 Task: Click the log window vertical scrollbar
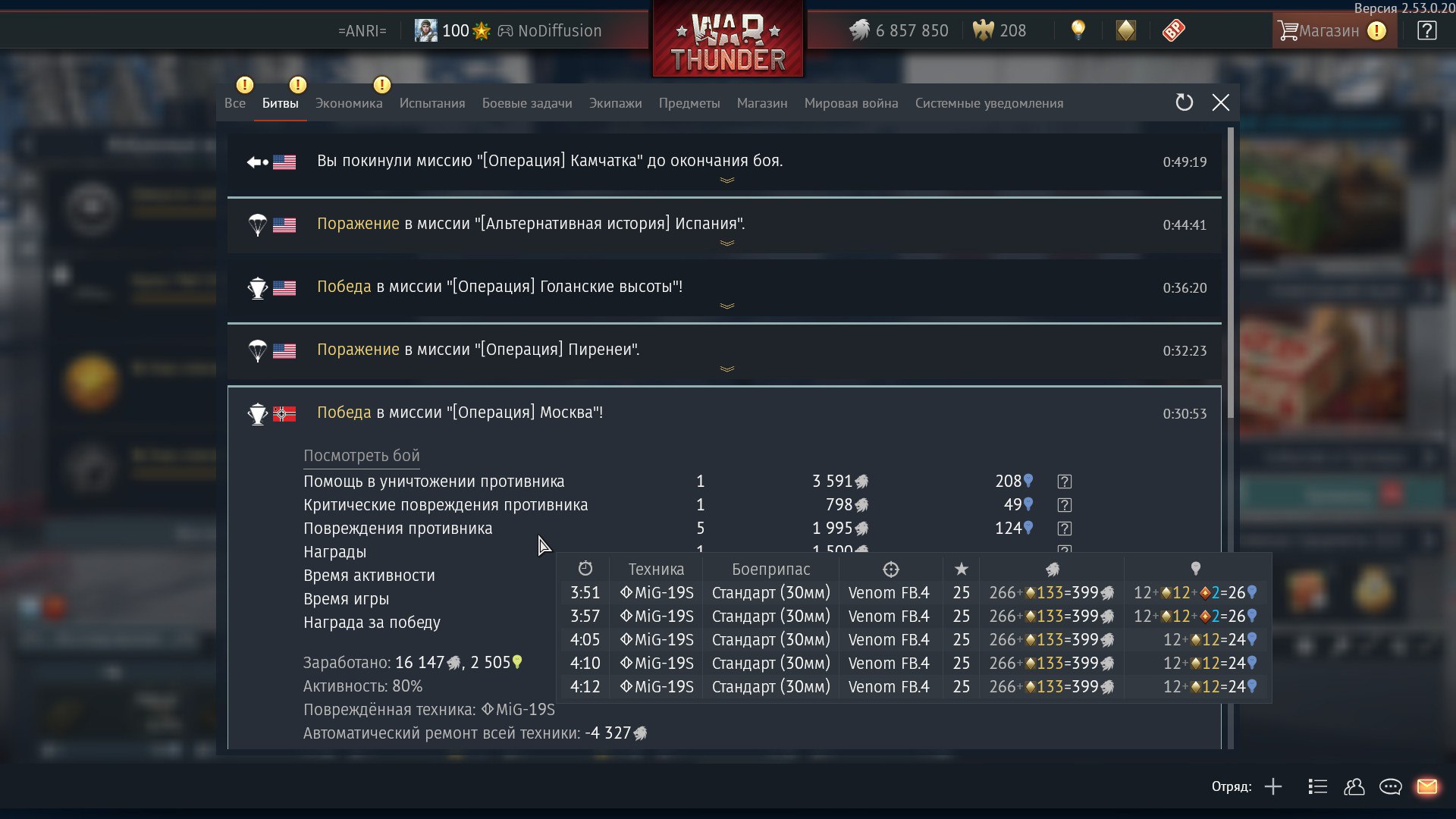[1230, 273]
